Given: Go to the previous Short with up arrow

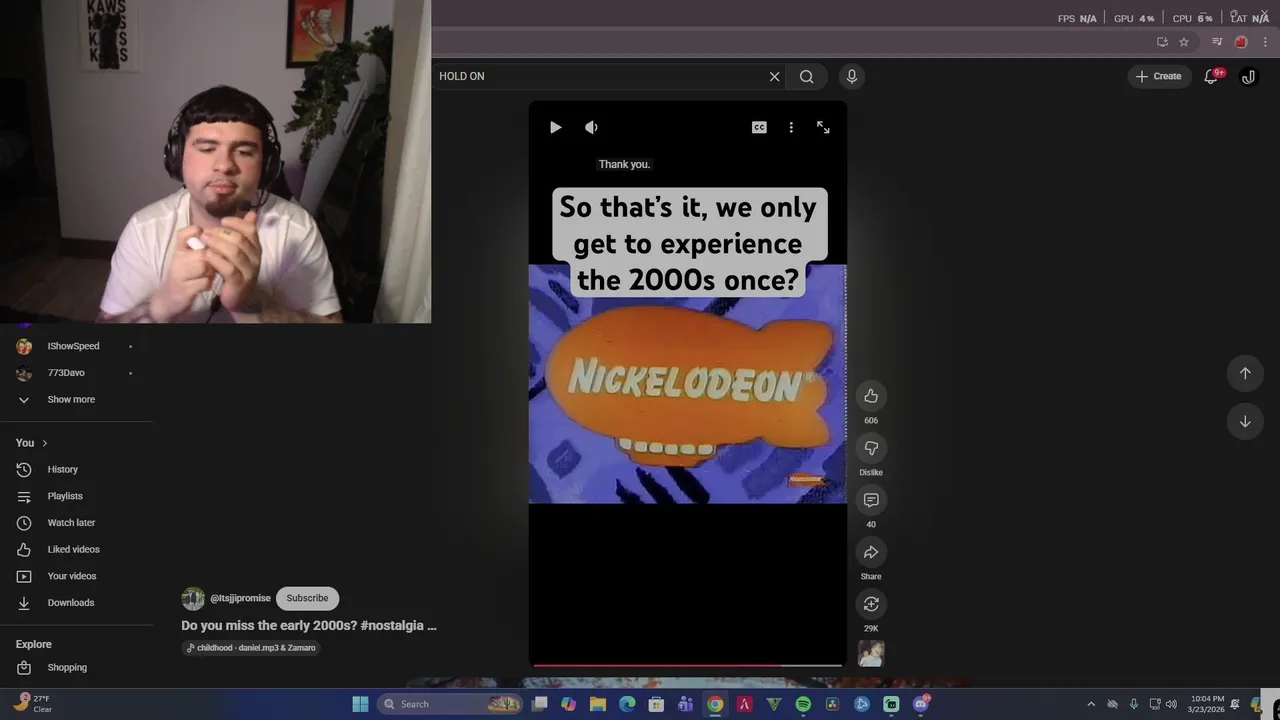Looking at the screenshot, I should [x=1245, y=373].
